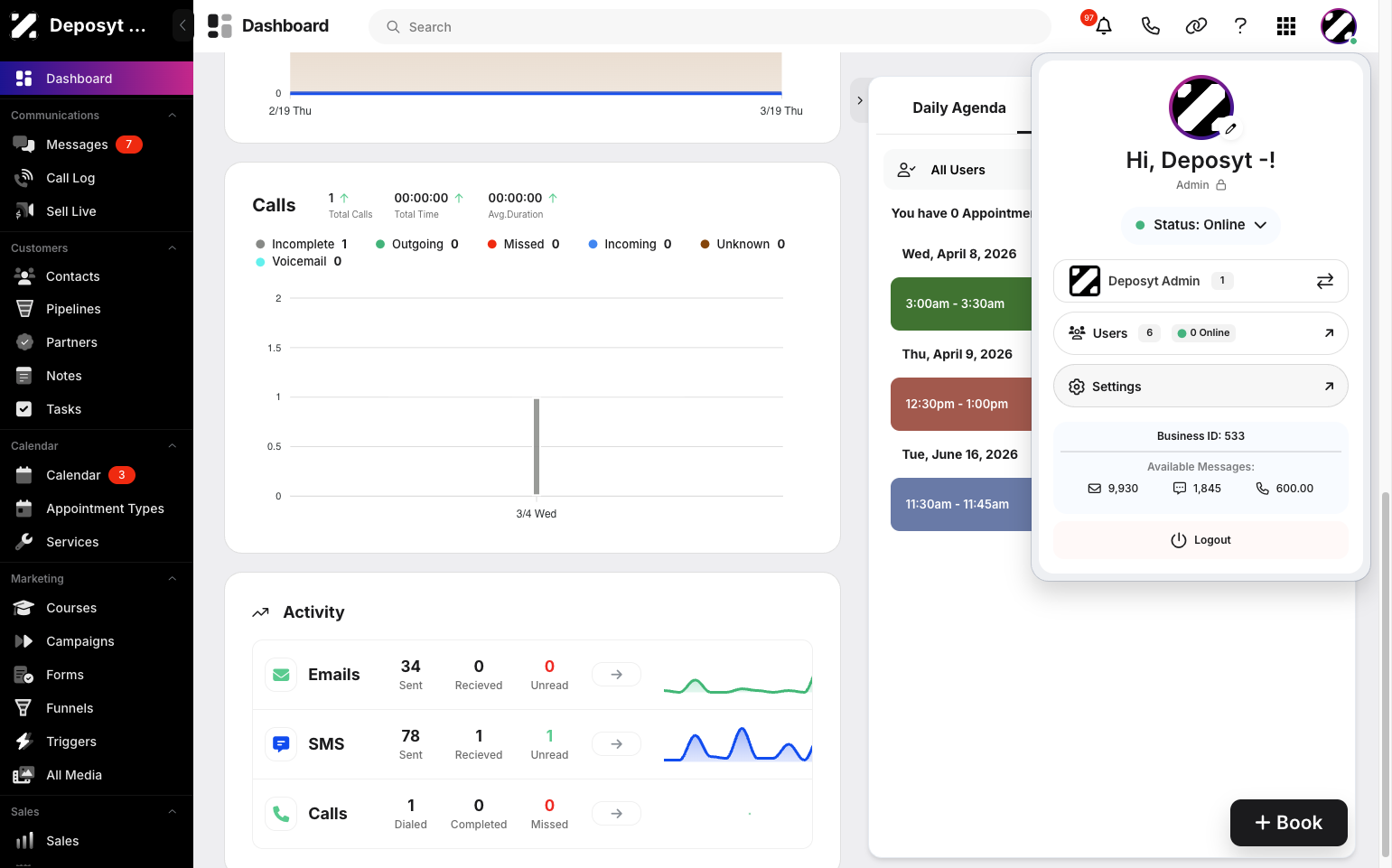
Task: Collapse the Communications section
Action: [x=173, y=116]
